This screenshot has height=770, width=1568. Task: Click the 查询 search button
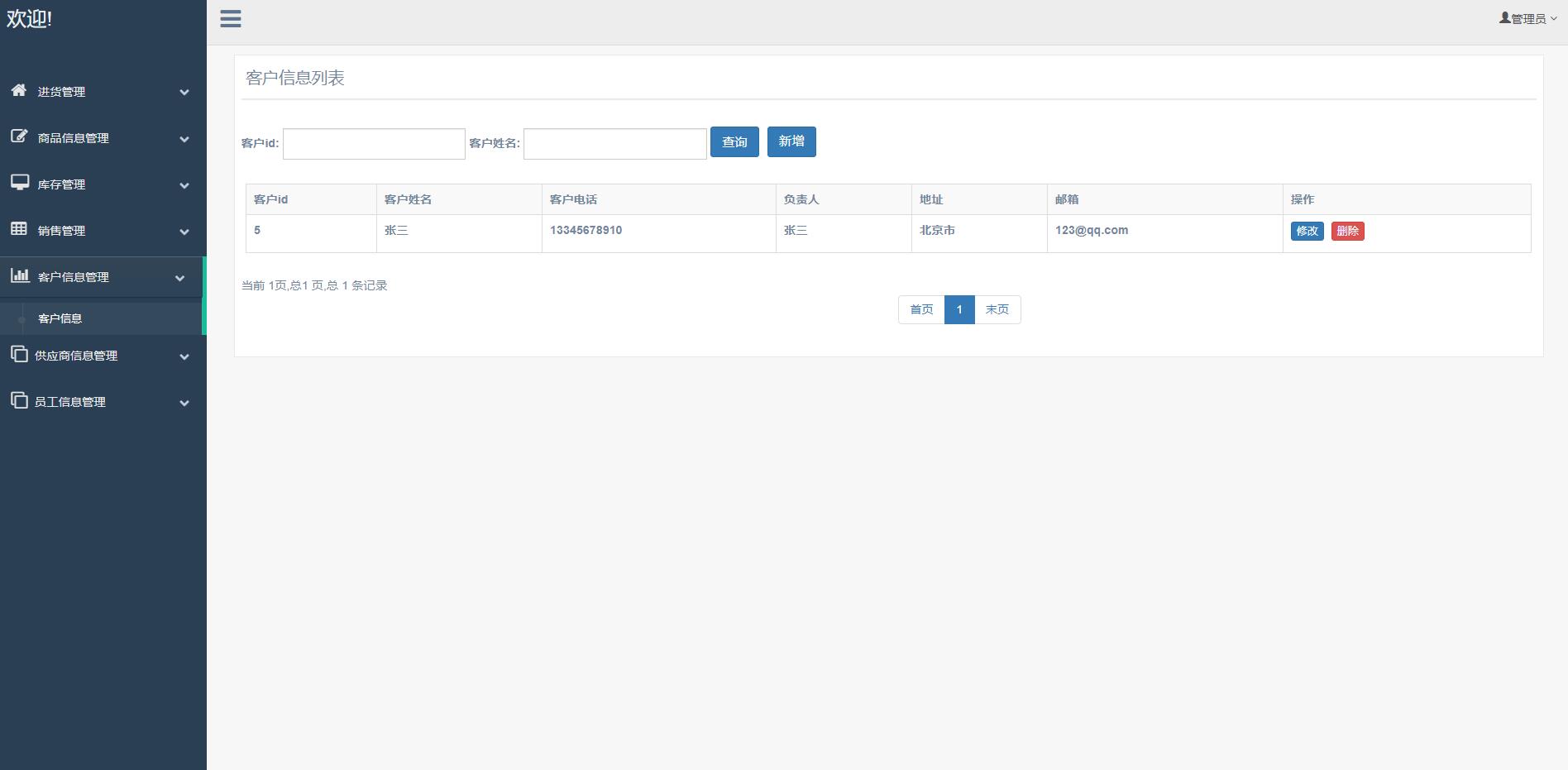(734, 141)
